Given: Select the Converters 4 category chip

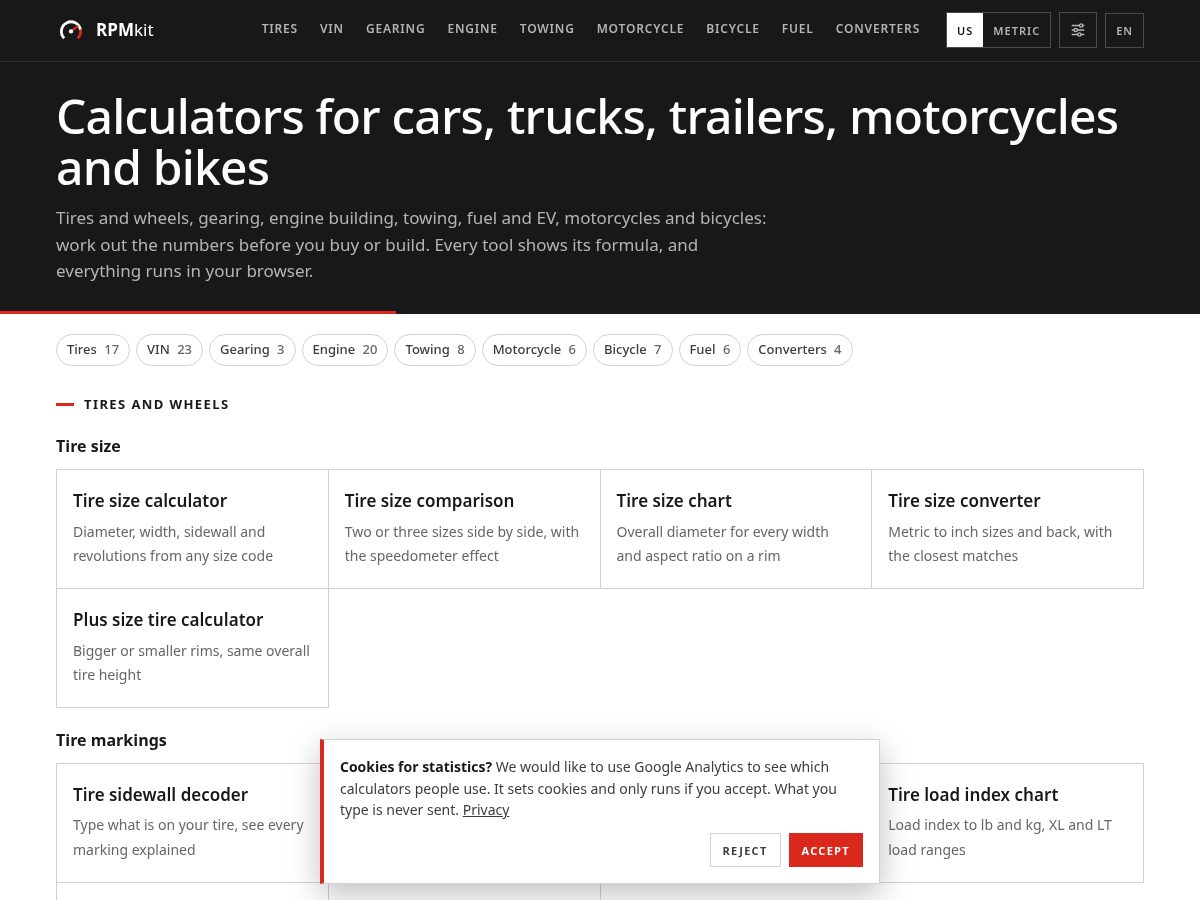Looking at the screenshot, I should click(x=800, y=350).
